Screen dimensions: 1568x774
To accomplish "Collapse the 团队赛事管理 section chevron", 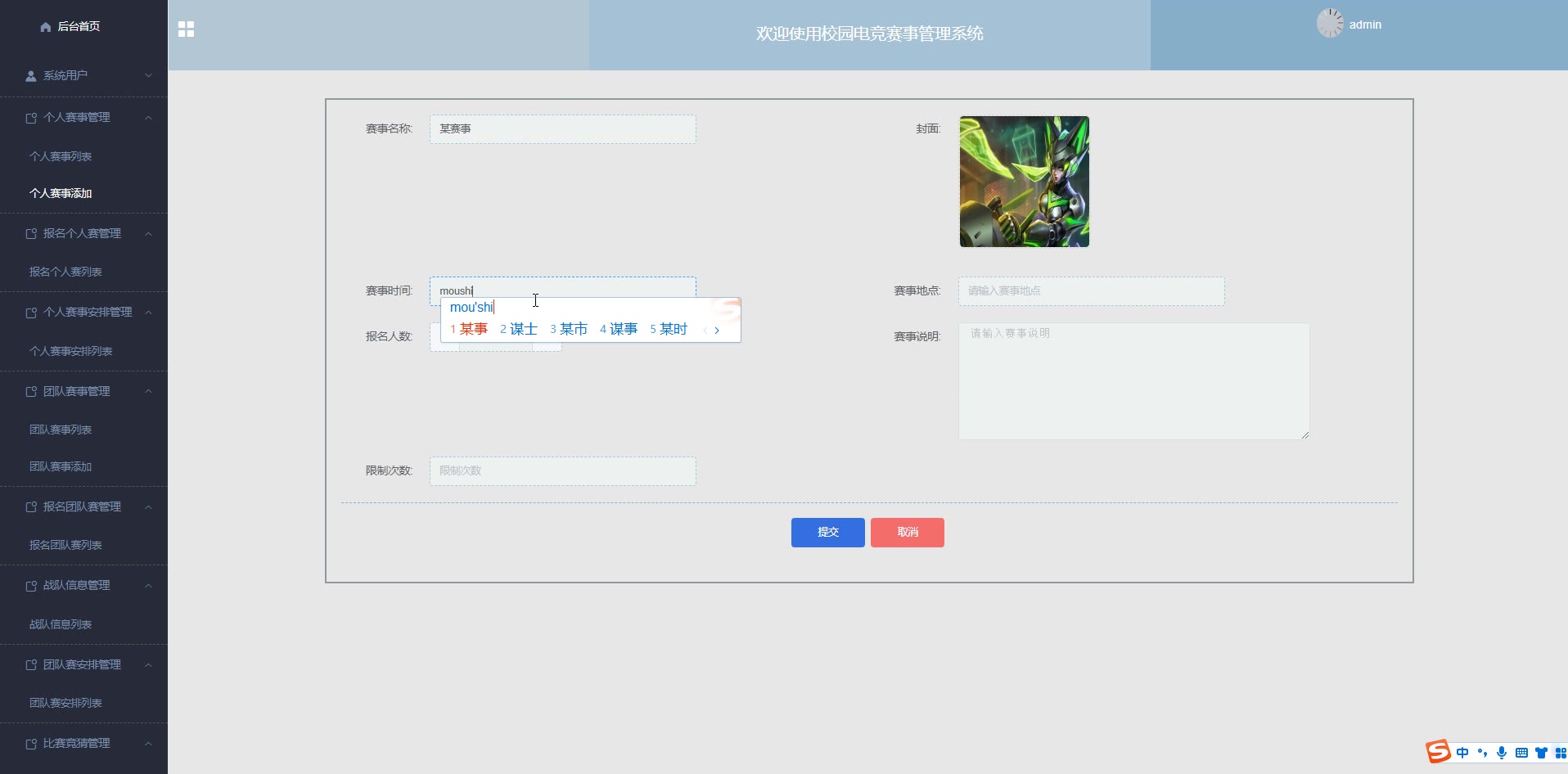I will coord(148,392).
